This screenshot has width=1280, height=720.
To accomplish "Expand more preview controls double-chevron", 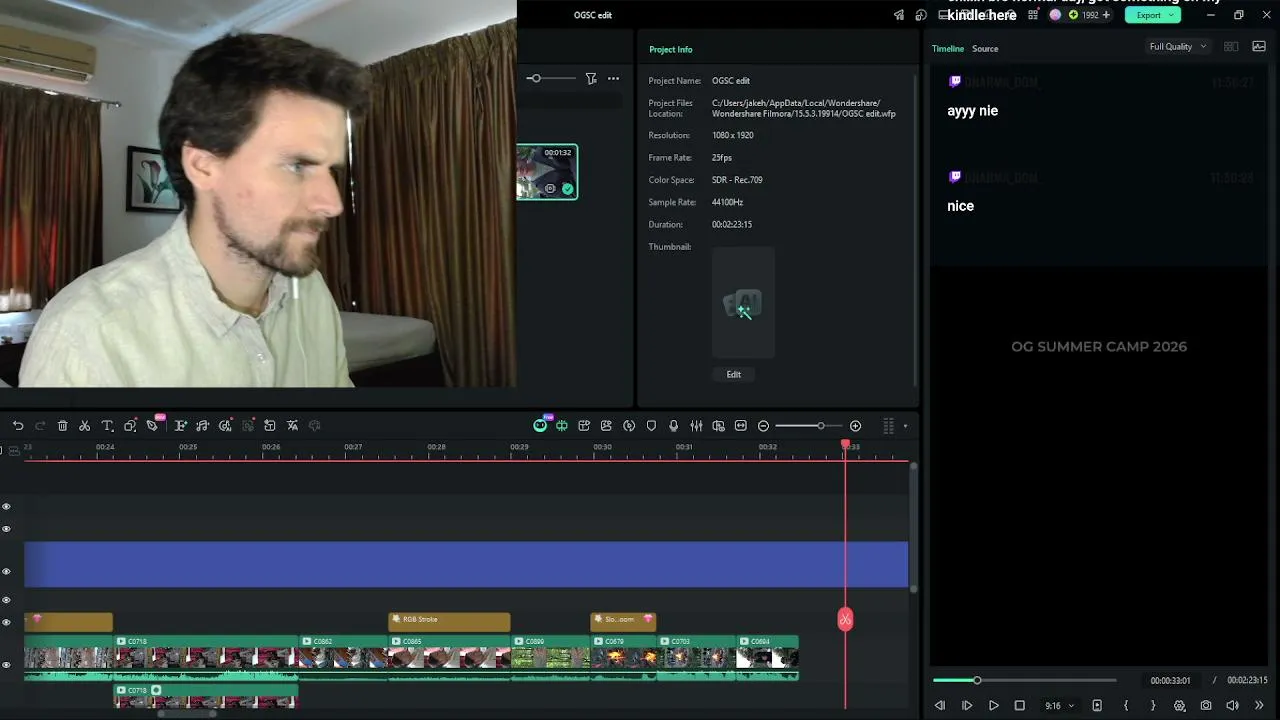I will pos(1259,706).
